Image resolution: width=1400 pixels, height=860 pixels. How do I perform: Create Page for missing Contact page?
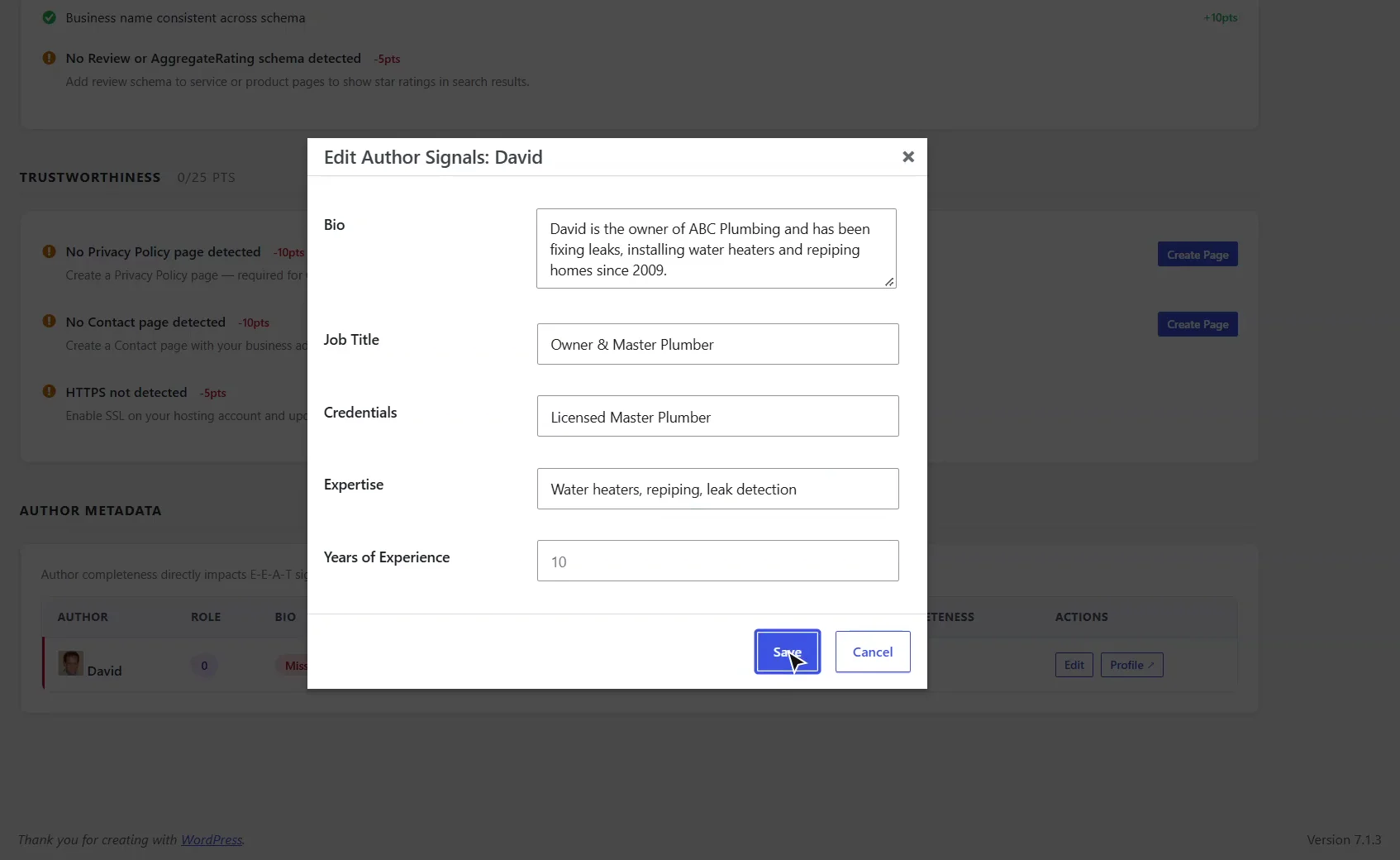pos(1198,324)
